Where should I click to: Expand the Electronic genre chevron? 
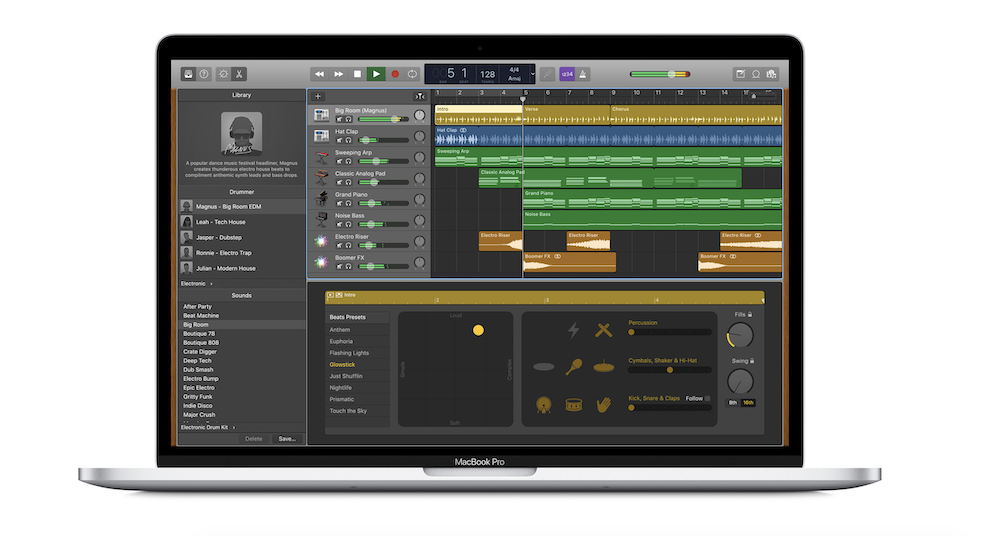click(211, 284)
